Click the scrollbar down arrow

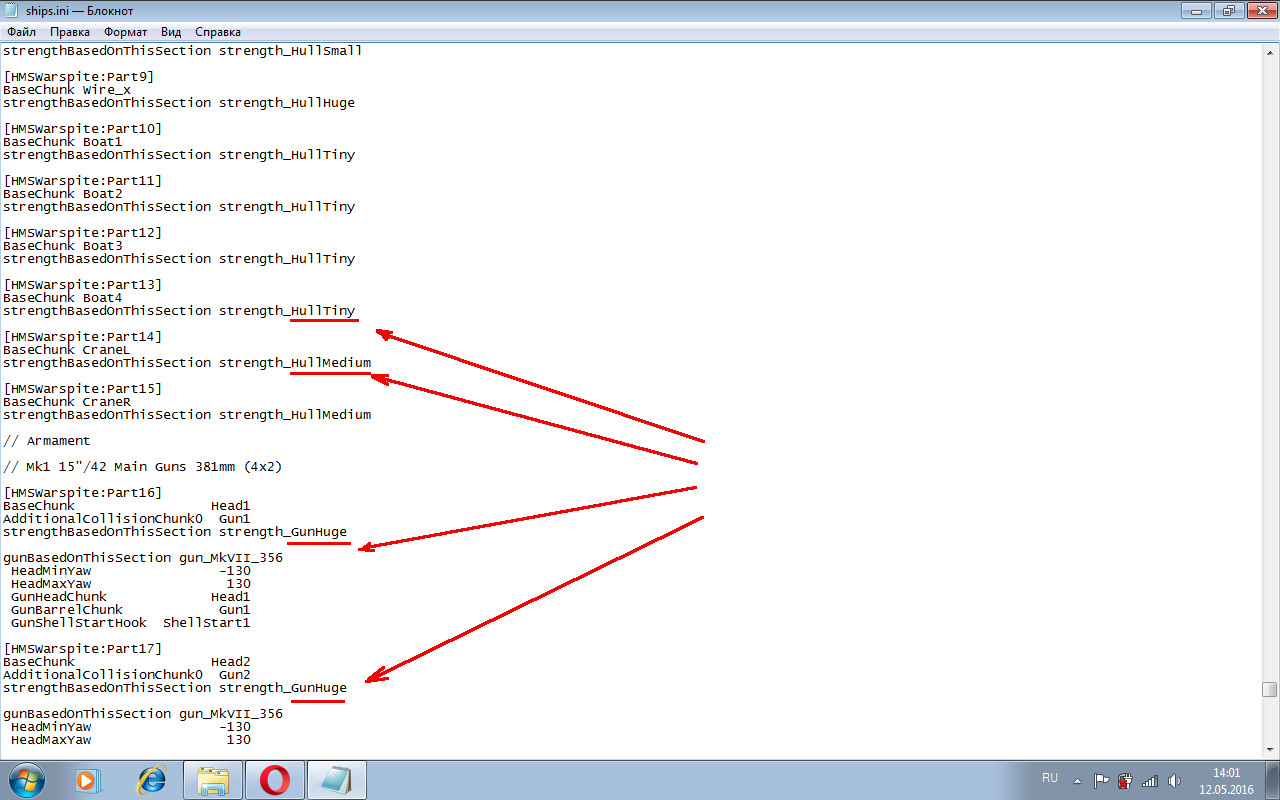pyautogui.click(x=1270, y=750)
